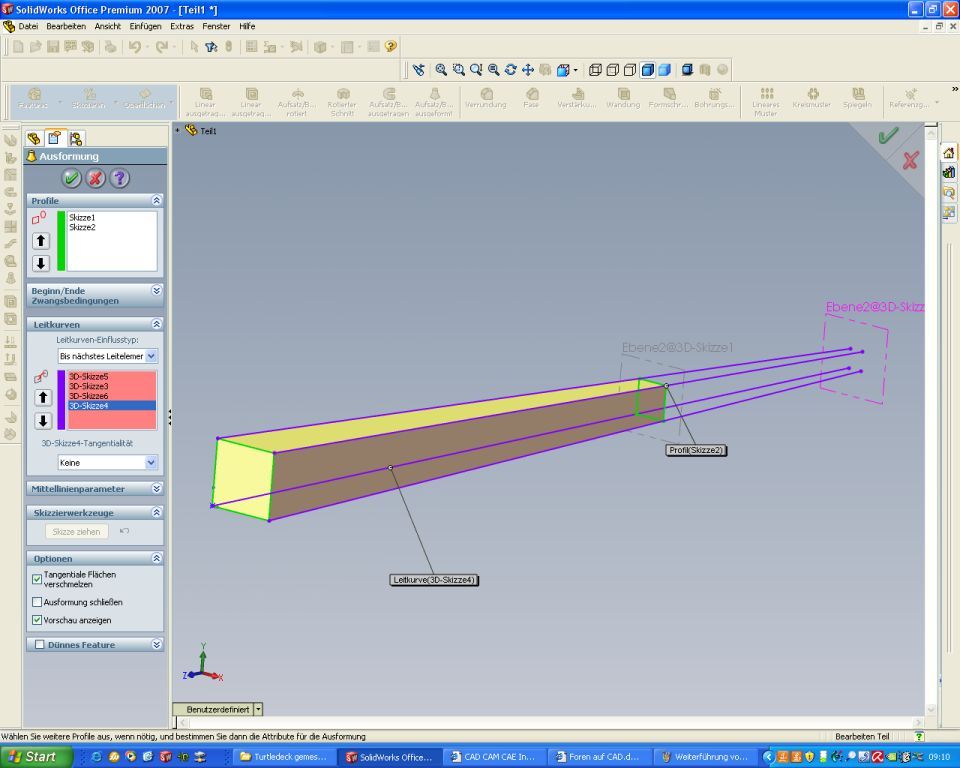960x768 pixels.
Task: Select the rotate view tool
Action: (x=510, y=70)
